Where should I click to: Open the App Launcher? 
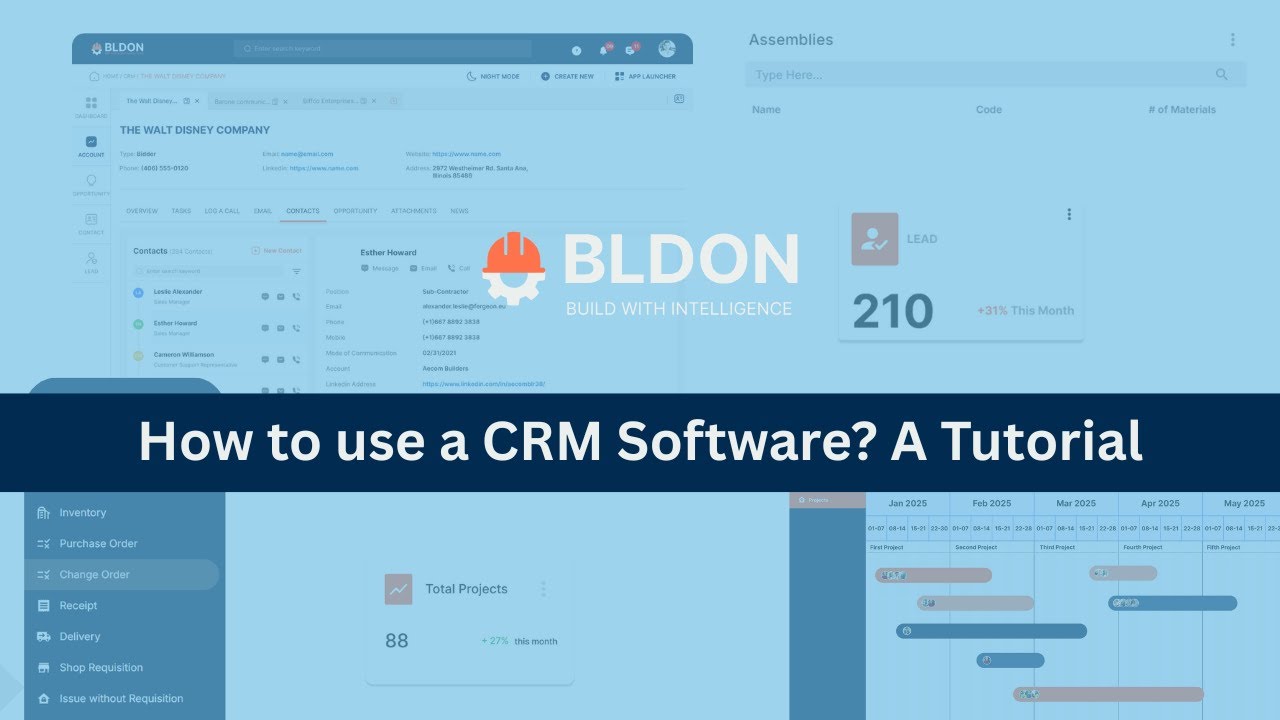click(645, 76)
